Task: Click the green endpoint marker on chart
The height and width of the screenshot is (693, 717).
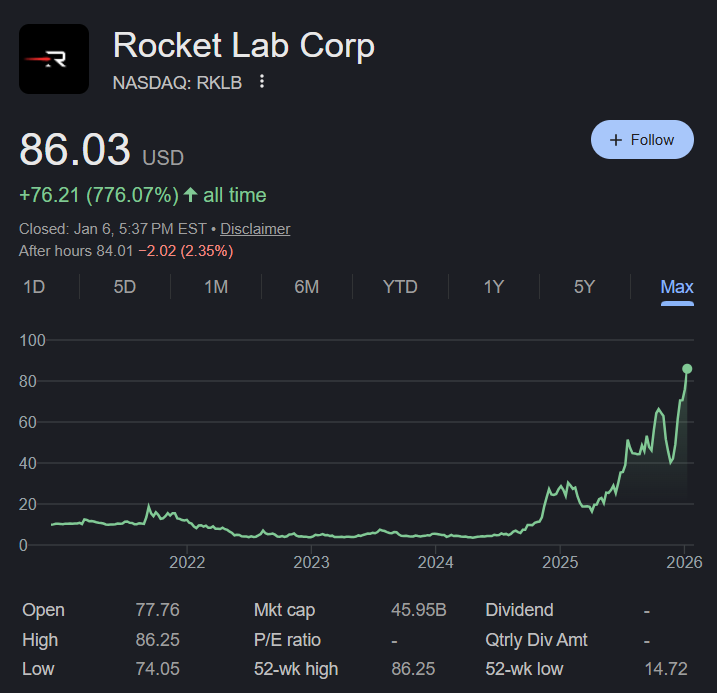Action: click(687, 368)
